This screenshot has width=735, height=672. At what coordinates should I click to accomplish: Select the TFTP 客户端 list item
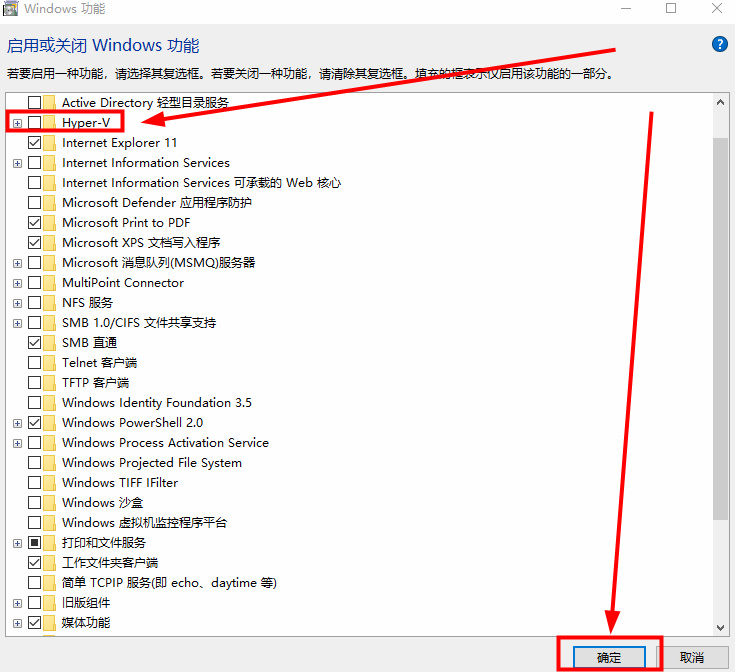(x=95, y=383)
